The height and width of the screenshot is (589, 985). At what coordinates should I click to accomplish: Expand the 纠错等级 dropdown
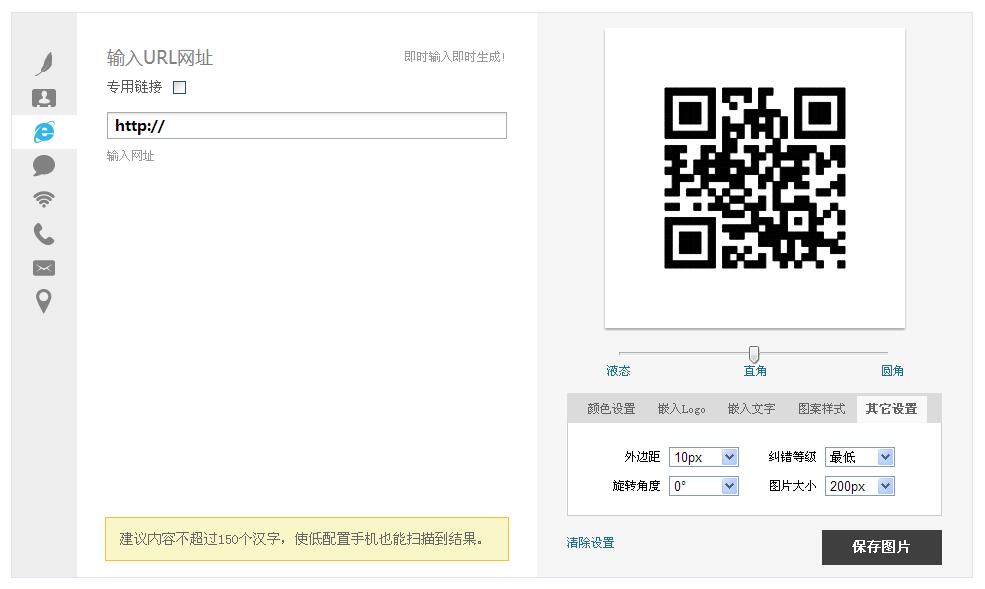(x=859, y=457)
